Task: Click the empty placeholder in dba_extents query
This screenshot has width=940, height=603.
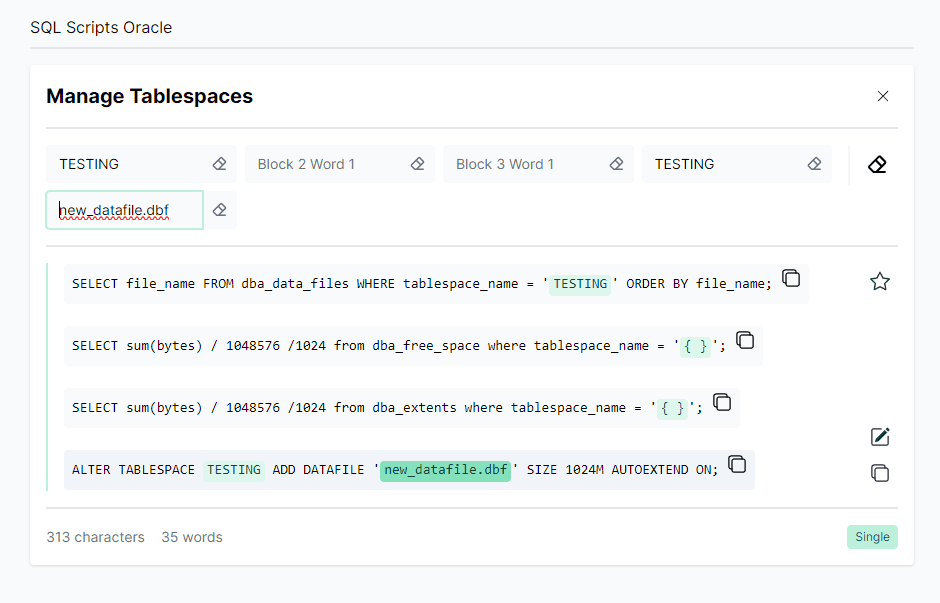Action: click(672, 408)
